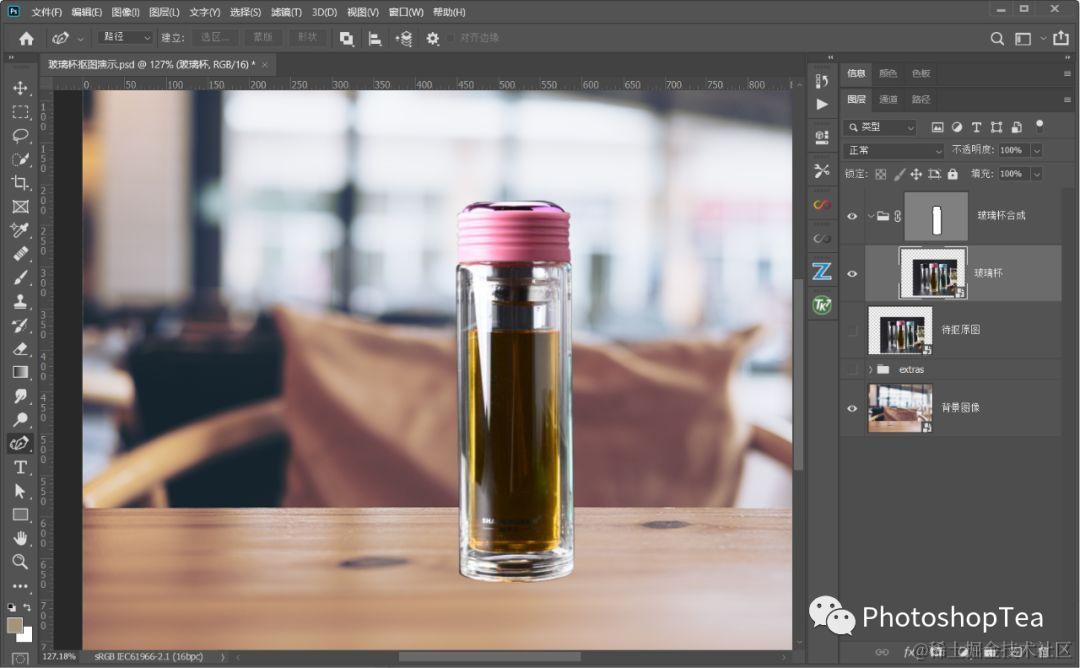Viewport: 1080px width, 668px height.
Task: Select the Freeform Pen tool in toolbox
Action: coord(20,443)
